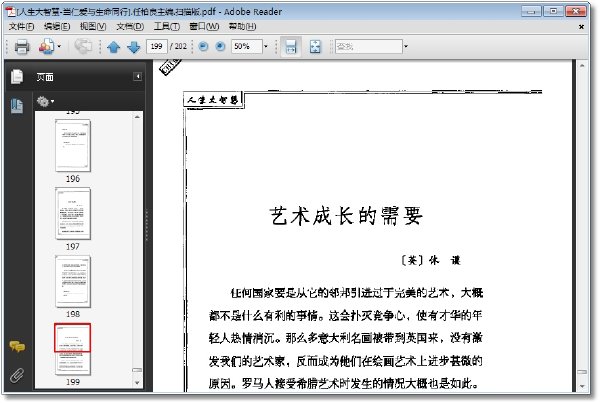Open the 文档(D) menu
Screen dimensions: 600x404
[130, 26]
